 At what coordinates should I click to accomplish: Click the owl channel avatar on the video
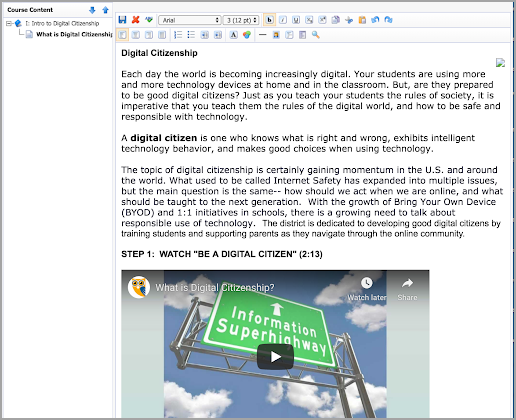point(139,287)
